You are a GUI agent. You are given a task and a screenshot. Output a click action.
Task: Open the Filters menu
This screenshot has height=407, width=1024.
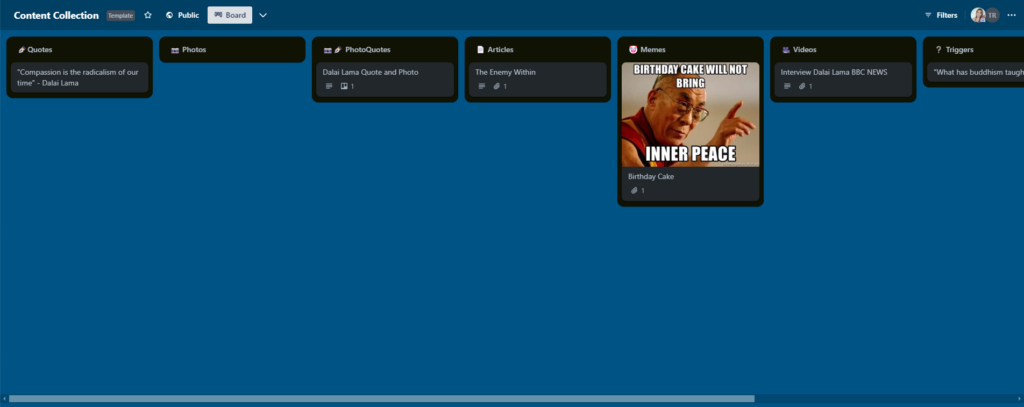tap(940, 15)
